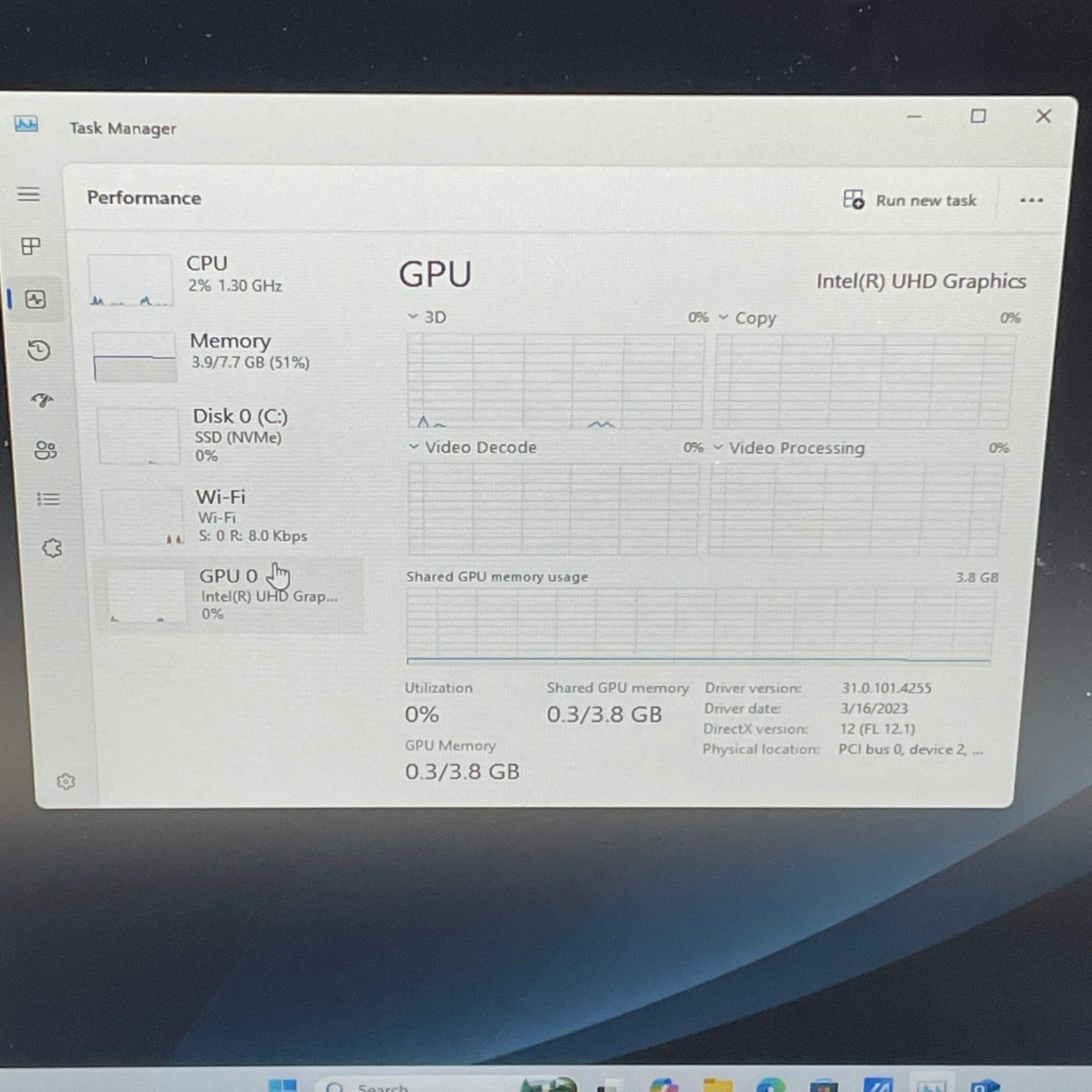
Task: Click the "S: 0 R: 8.0 Kbps" Wi-Fi text
Action: click(x=253, y=536)
